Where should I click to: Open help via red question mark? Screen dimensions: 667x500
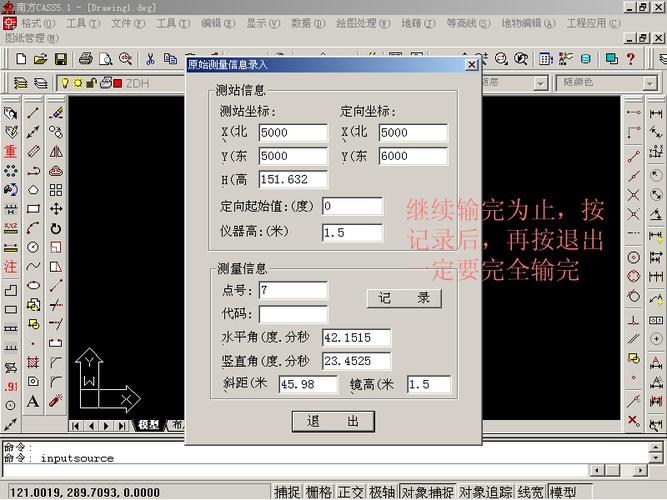[x=630, y=59]
